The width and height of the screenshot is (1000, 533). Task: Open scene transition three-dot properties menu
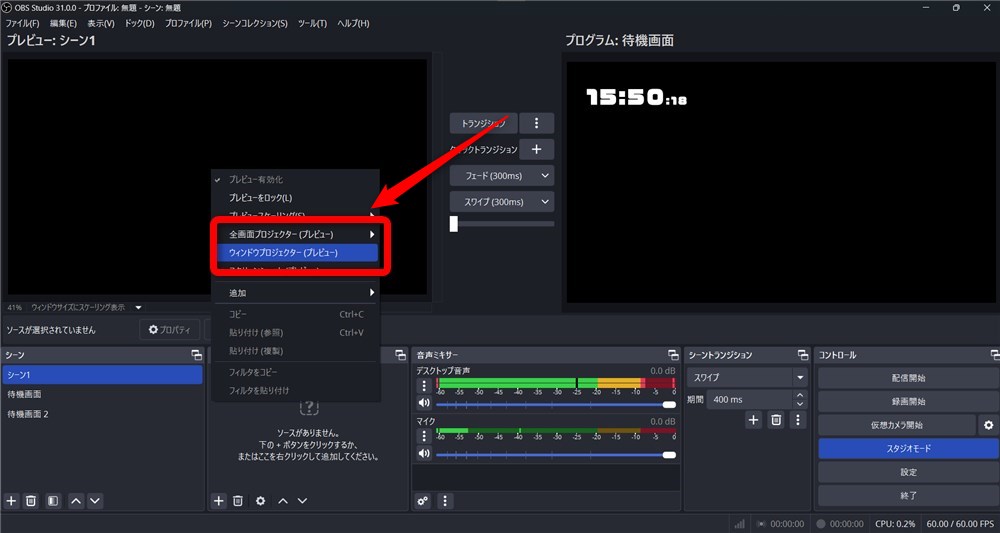[798, 420]
